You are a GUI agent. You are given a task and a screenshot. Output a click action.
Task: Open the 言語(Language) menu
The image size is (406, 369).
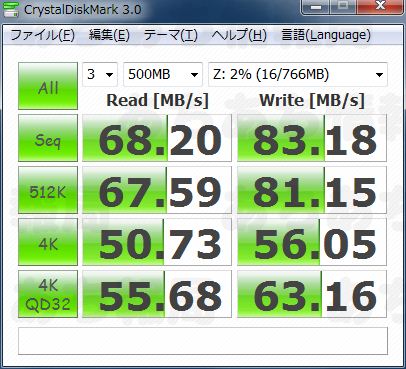coord(326,35)
